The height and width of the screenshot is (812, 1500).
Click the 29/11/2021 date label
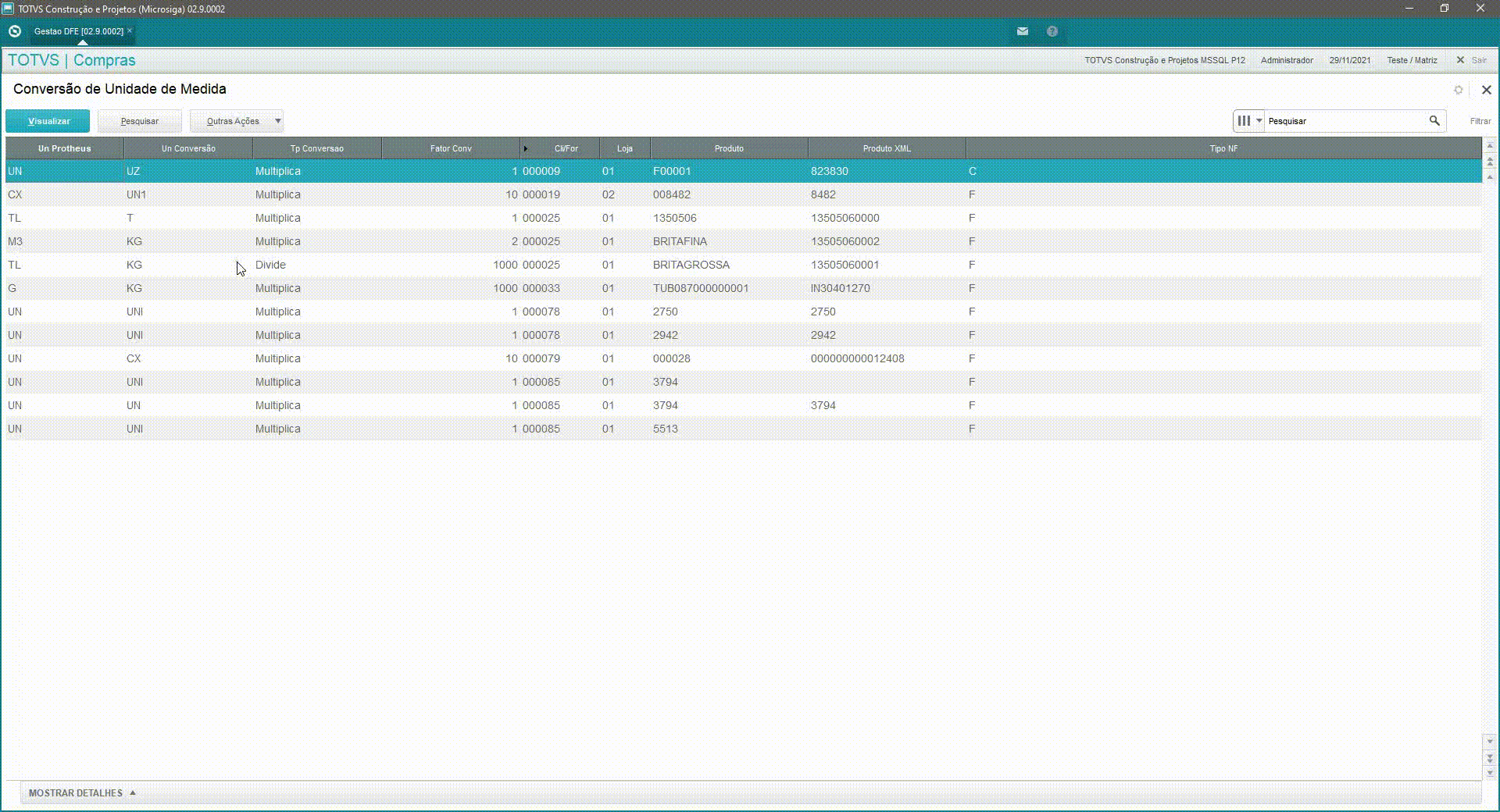click(1349, 60)
